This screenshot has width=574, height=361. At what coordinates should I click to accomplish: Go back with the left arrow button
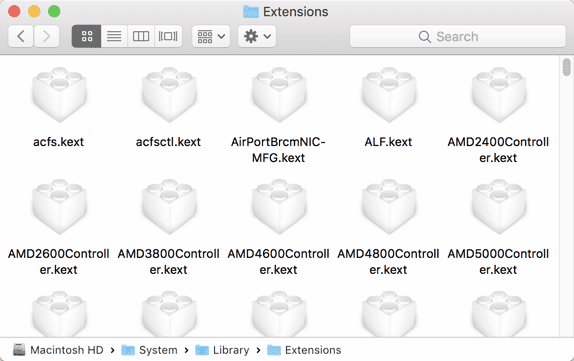[21, 36]
